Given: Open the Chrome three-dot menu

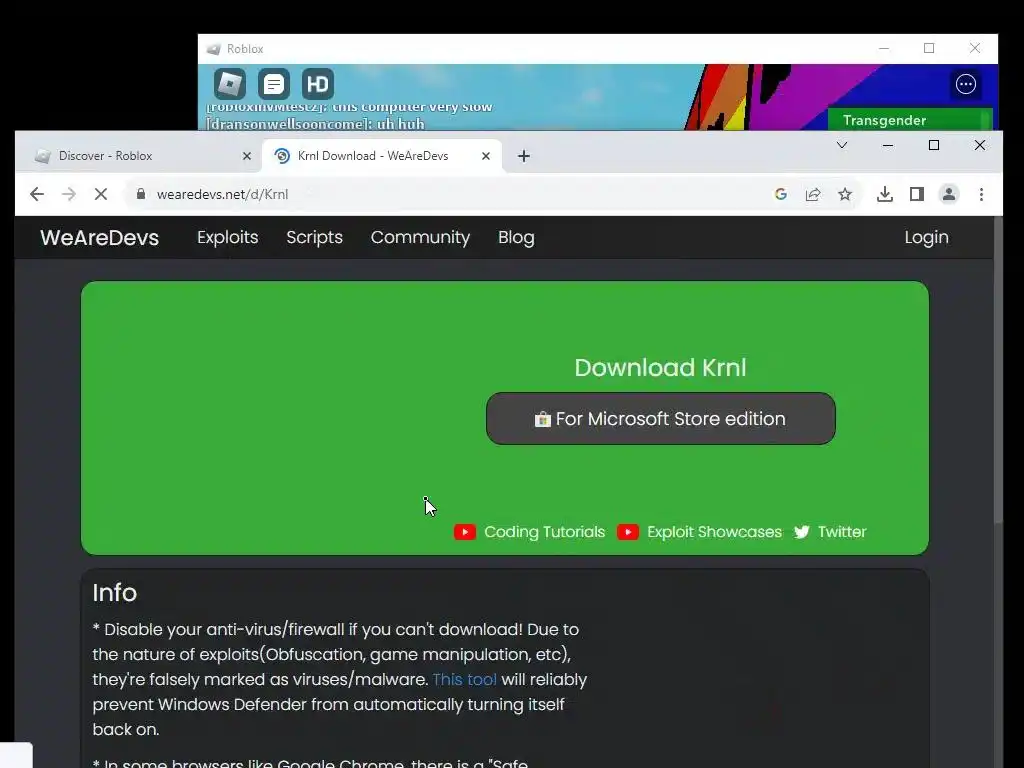Looking at the screenshot, I should click(x=981, y=194).
